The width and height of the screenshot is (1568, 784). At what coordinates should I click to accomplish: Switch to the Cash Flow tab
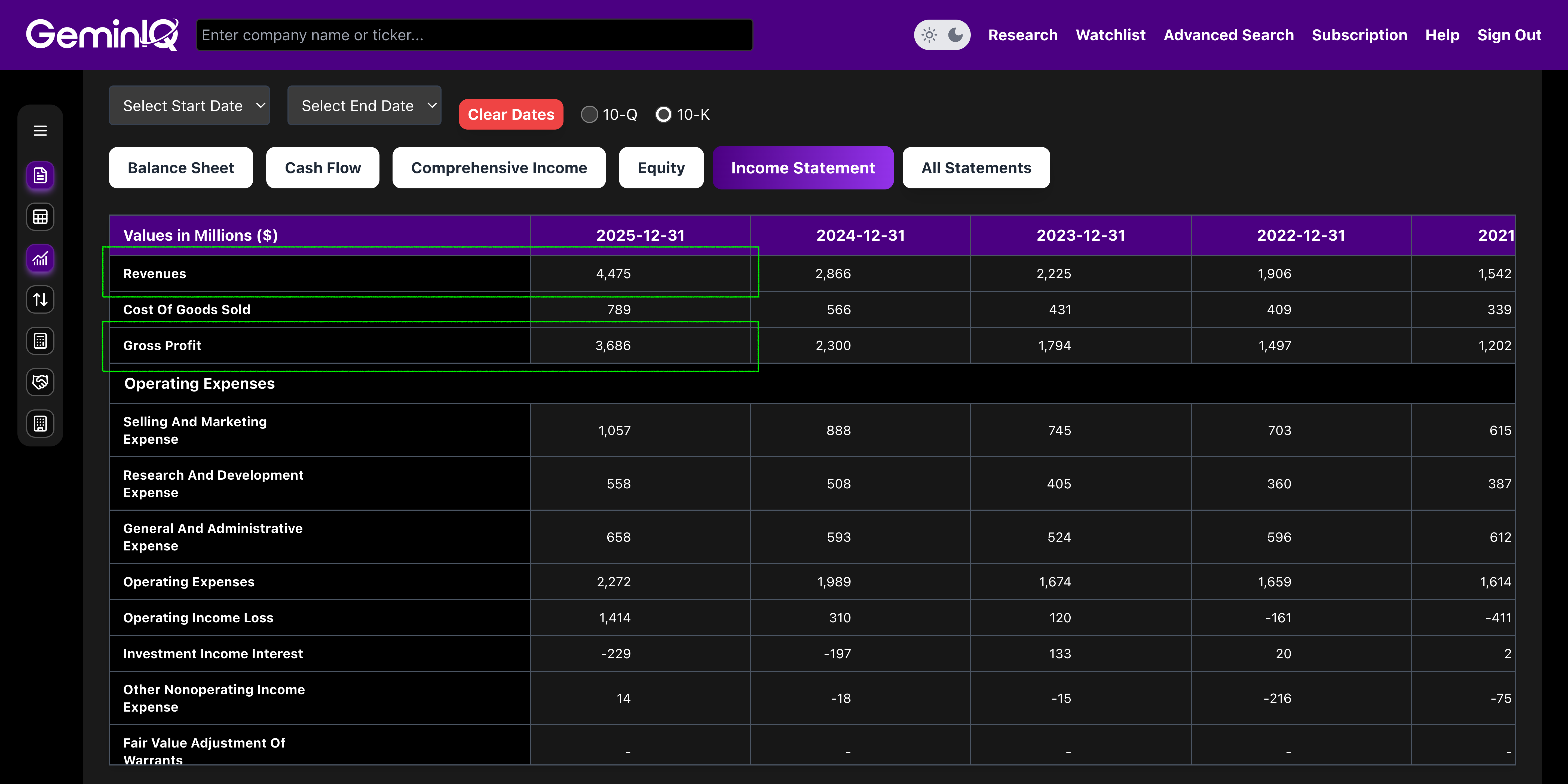[323, 168]
